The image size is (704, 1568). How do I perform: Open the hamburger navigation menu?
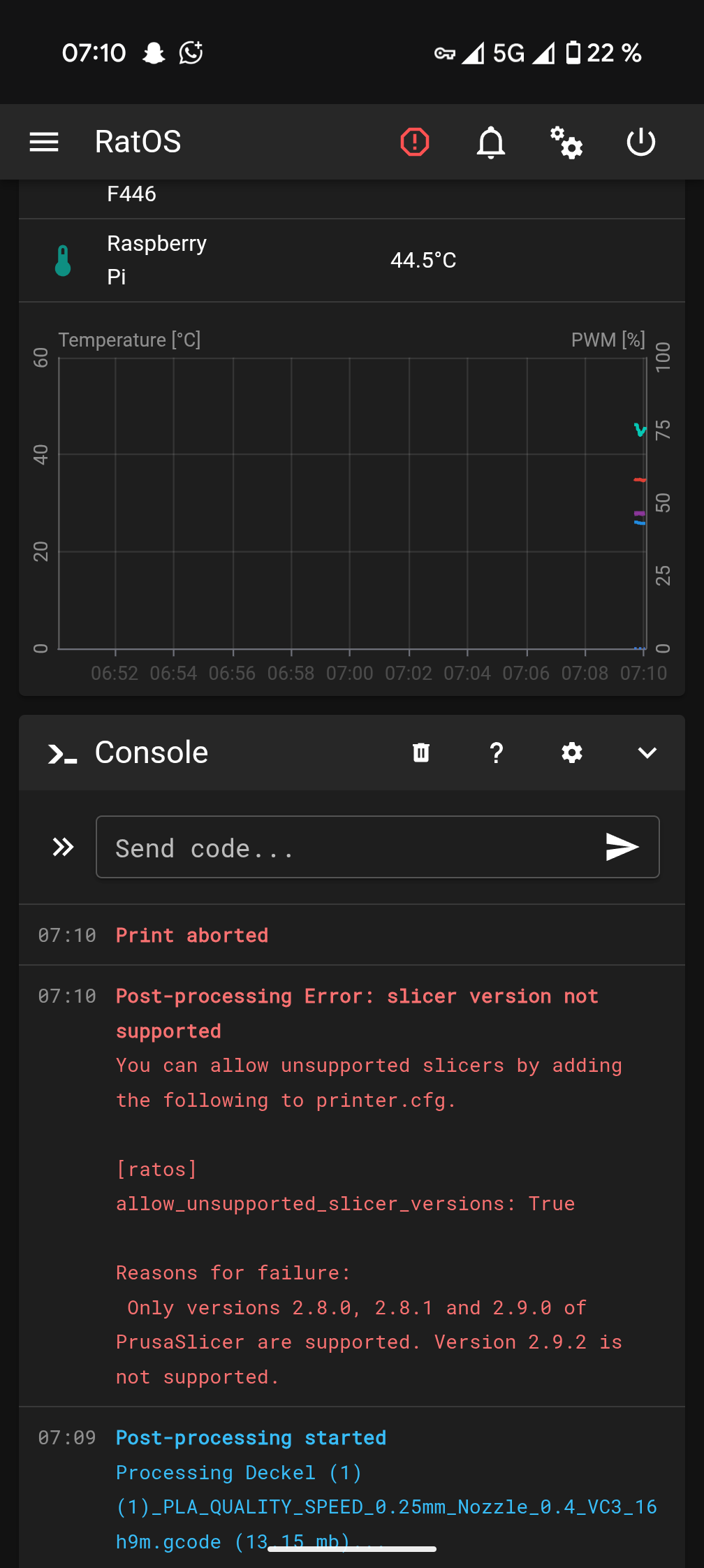click(44, 143)
